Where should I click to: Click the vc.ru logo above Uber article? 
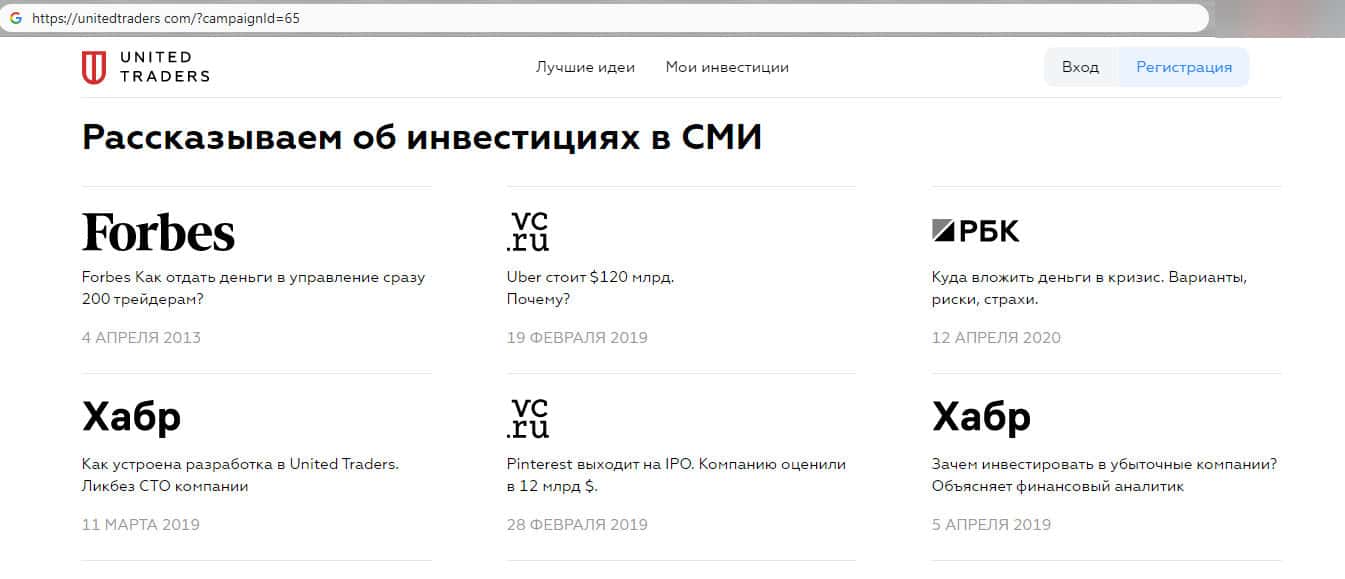click(x=529, y=231)
